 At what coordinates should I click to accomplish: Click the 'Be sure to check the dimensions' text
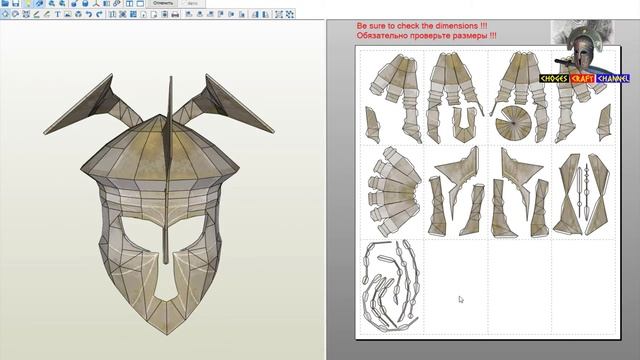coord(422,26)
